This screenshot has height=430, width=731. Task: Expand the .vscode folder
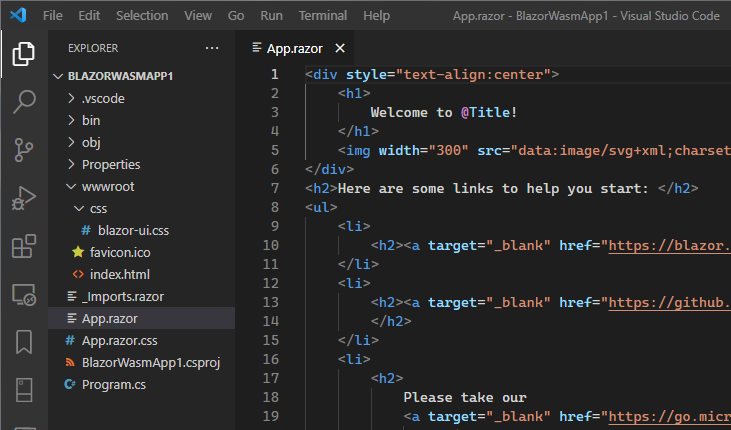tap(71, 98)
